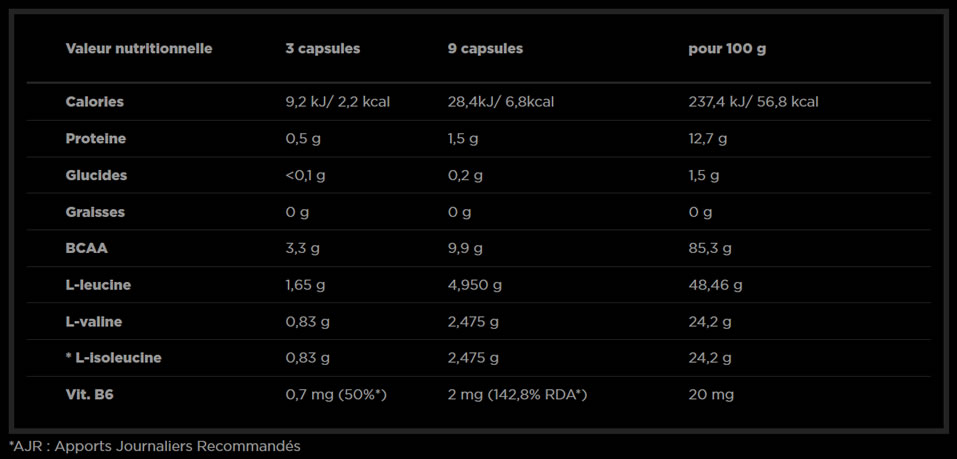The width and height of the screenshot is (957, 459).
Task: Select the '2 mg (142,8% RDA*)' value
Action: click(517, 395)
